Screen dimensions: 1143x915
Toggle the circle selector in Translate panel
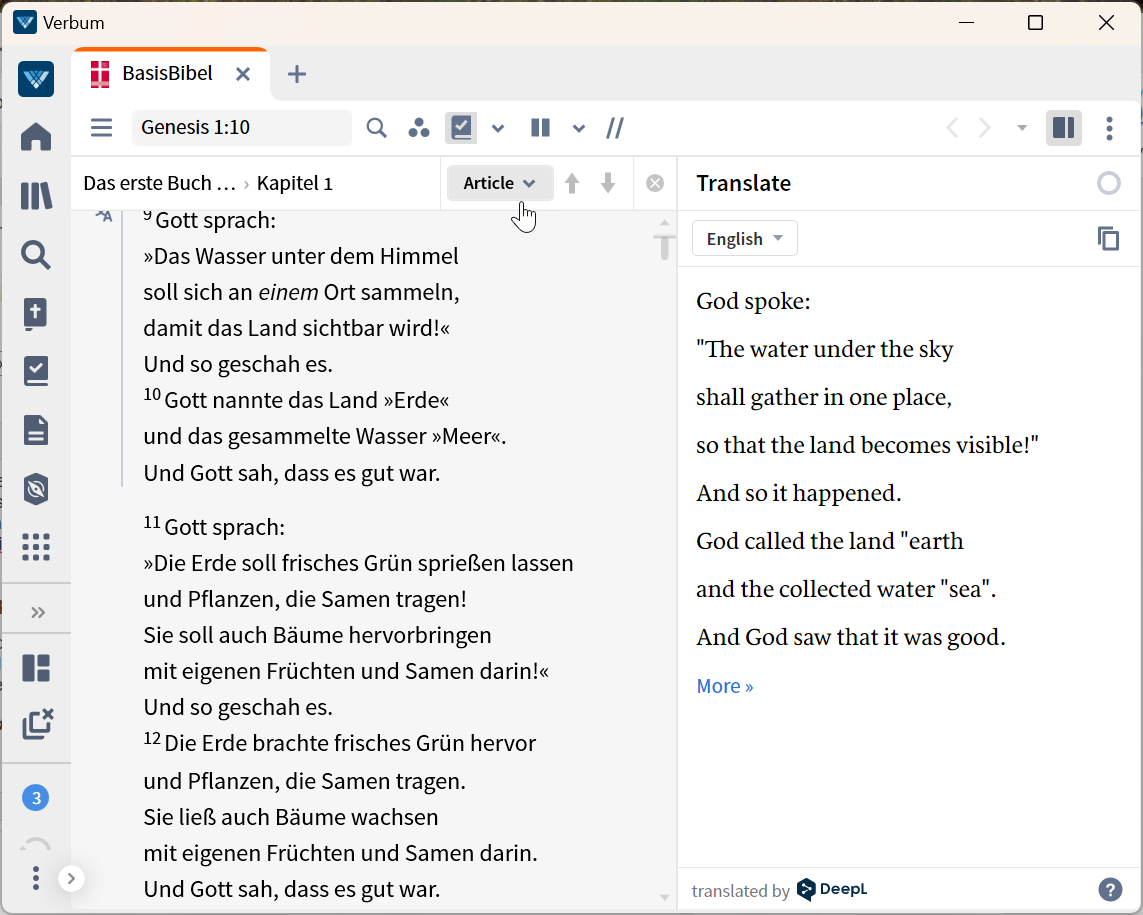point(1108,183)
